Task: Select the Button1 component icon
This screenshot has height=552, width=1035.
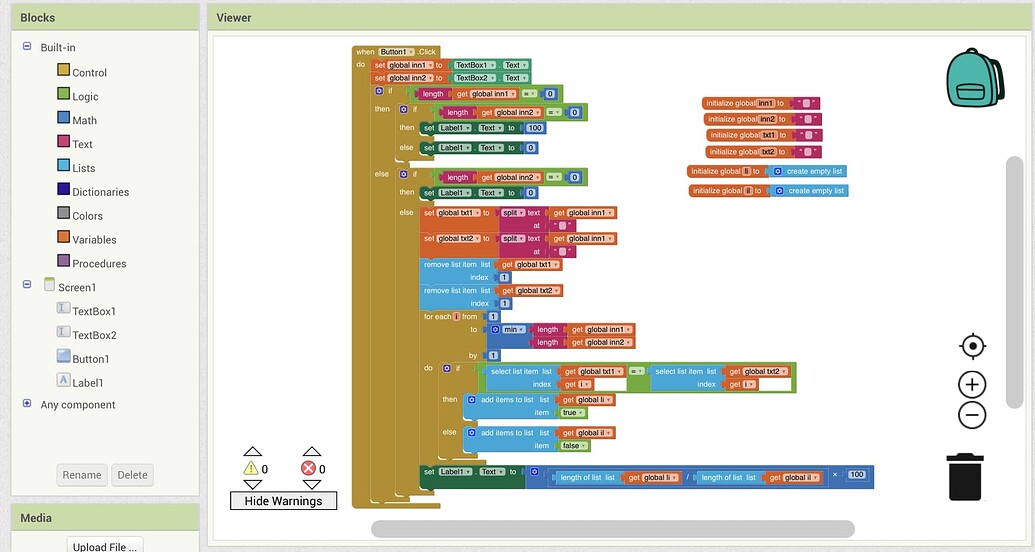Action: tap(64, 358)
